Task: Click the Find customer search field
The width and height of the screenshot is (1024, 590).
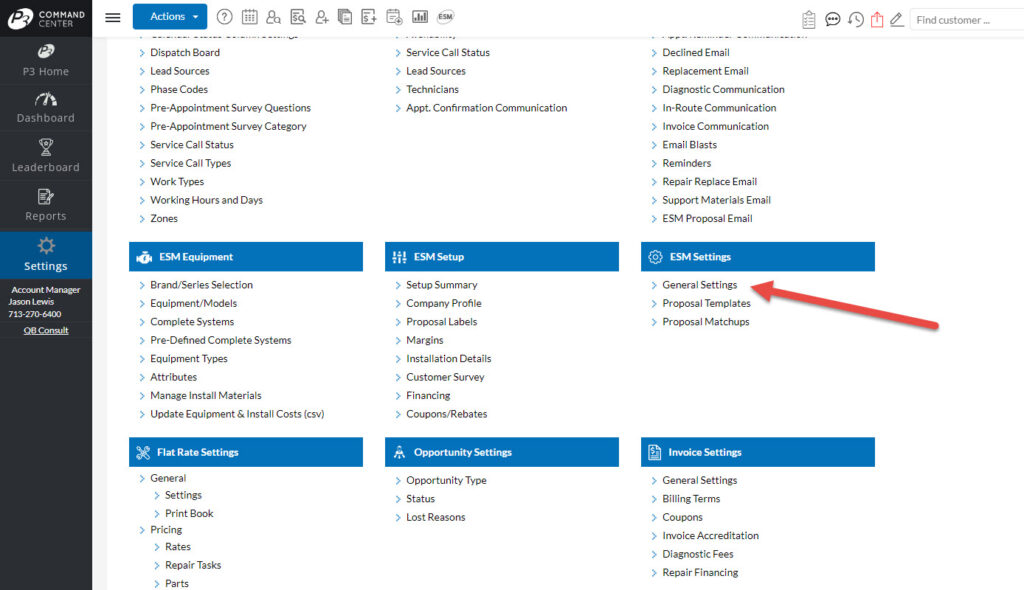Action: 965,20
